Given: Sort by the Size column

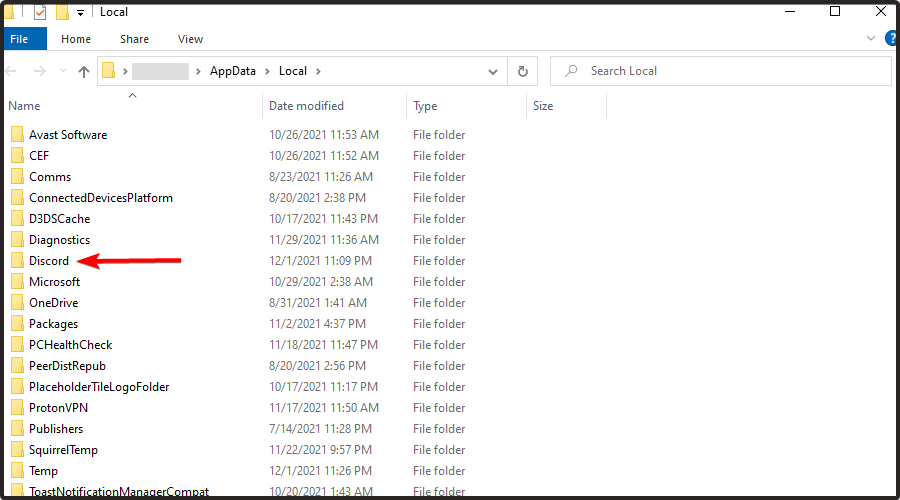Looking at the screenshot, I should click(x=542, y=106).
